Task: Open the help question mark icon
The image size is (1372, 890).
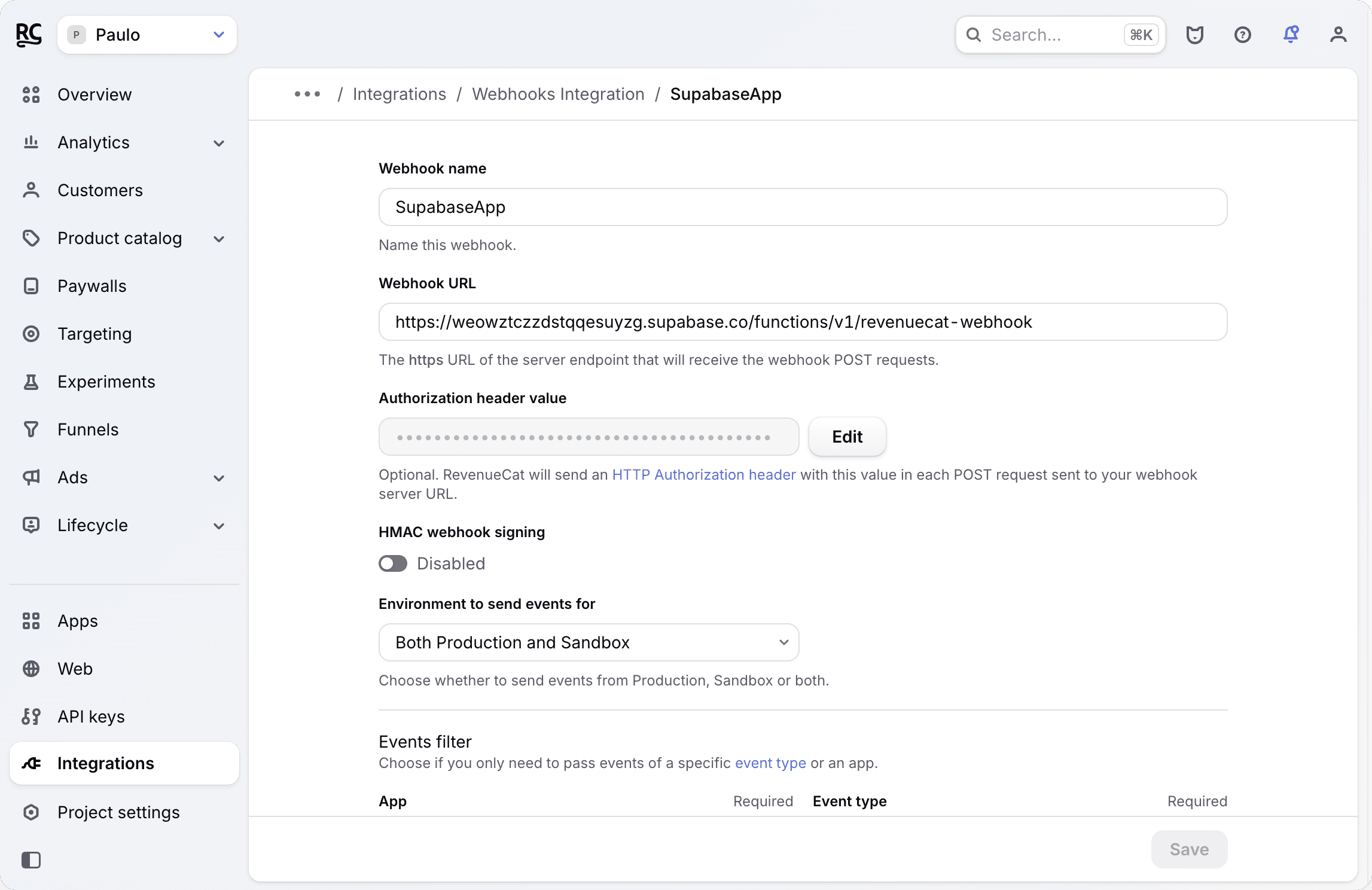Action: pos(1243,35)
